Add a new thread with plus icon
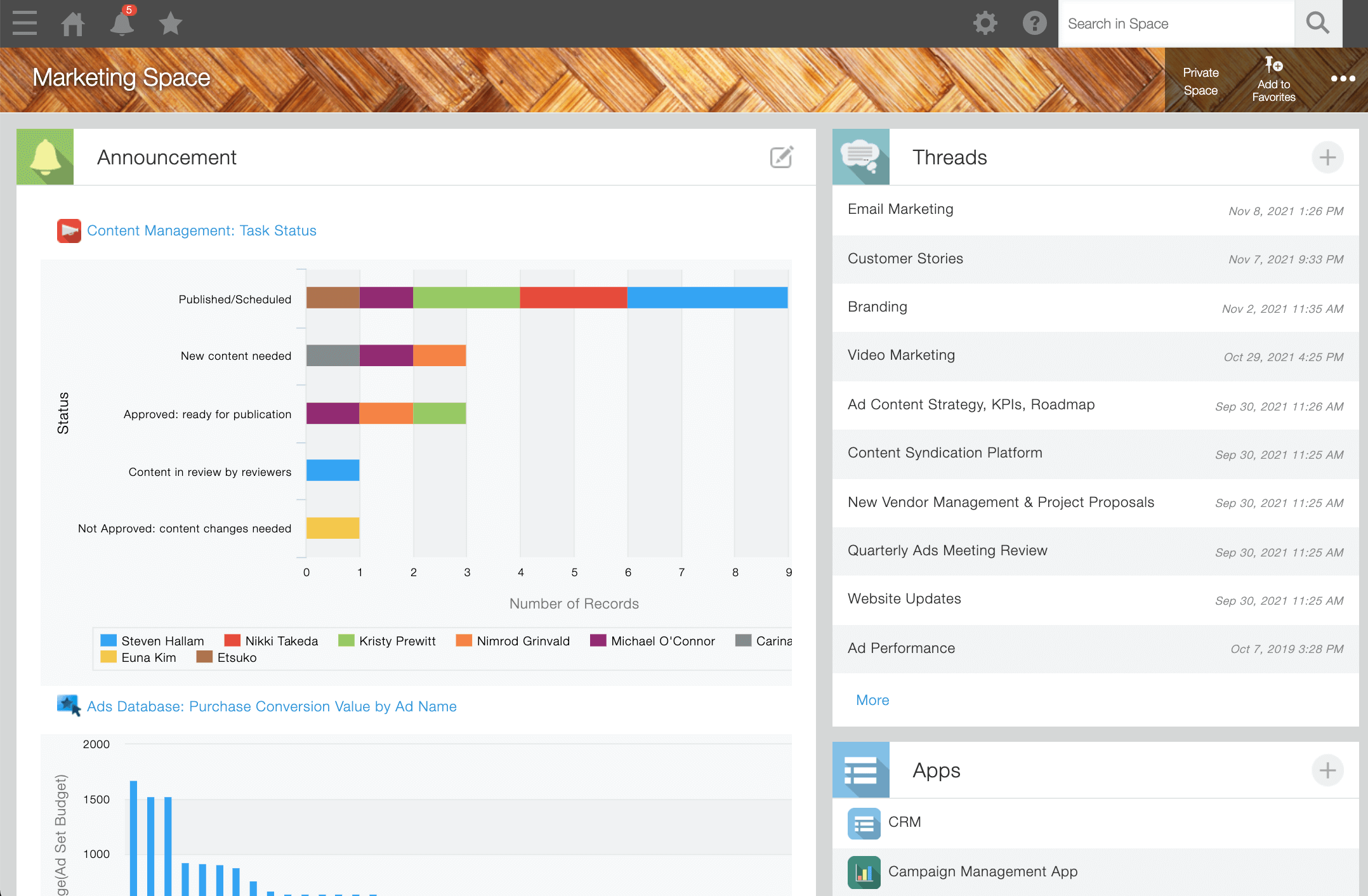 pos(1327,157)
